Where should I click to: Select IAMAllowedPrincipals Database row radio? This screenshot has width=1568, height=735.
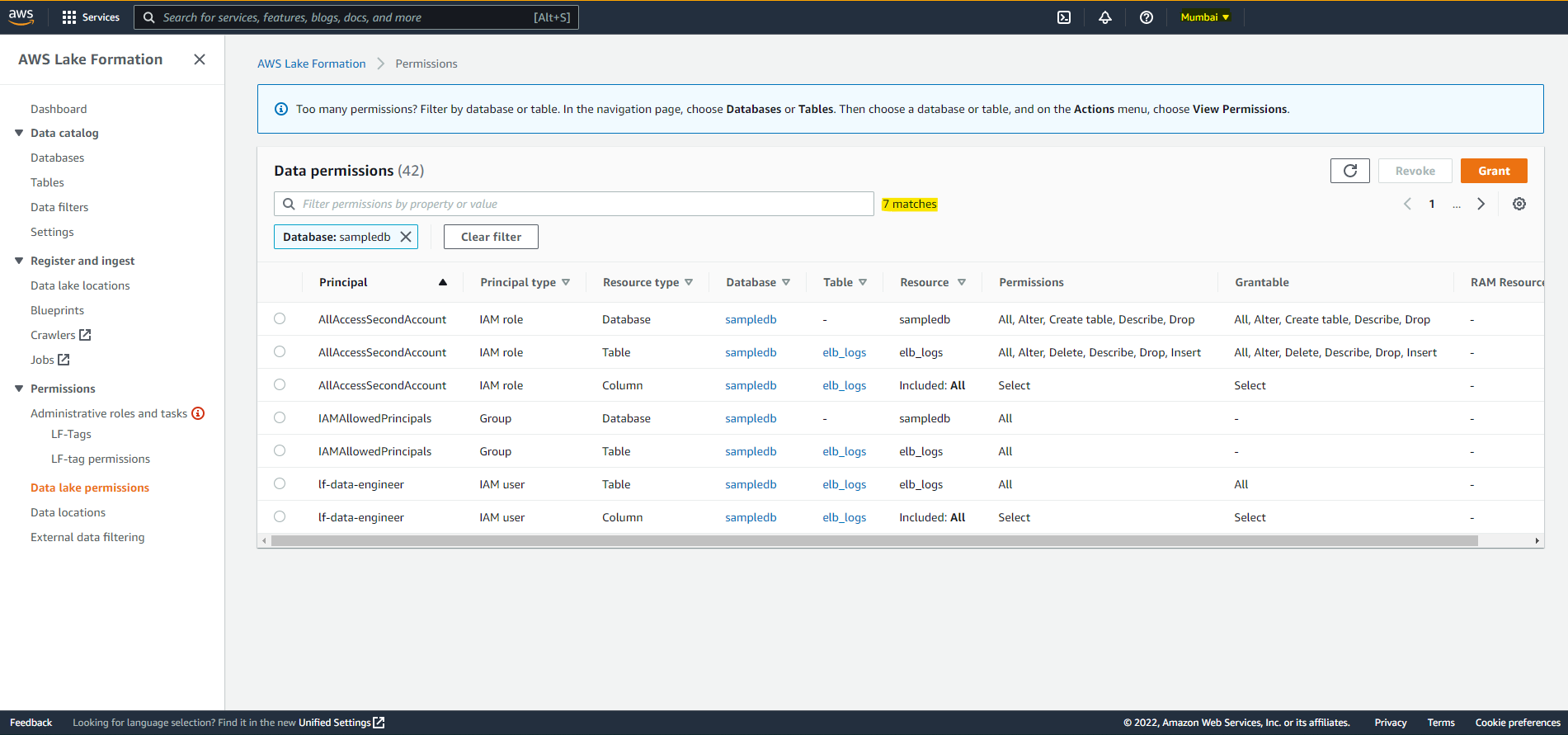tap(280, 417)
